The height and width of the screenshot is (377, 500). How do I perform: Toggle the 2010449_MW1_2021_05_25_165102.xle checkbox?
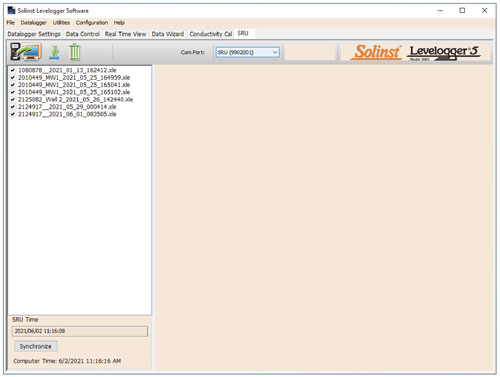[x=13, y=92]
